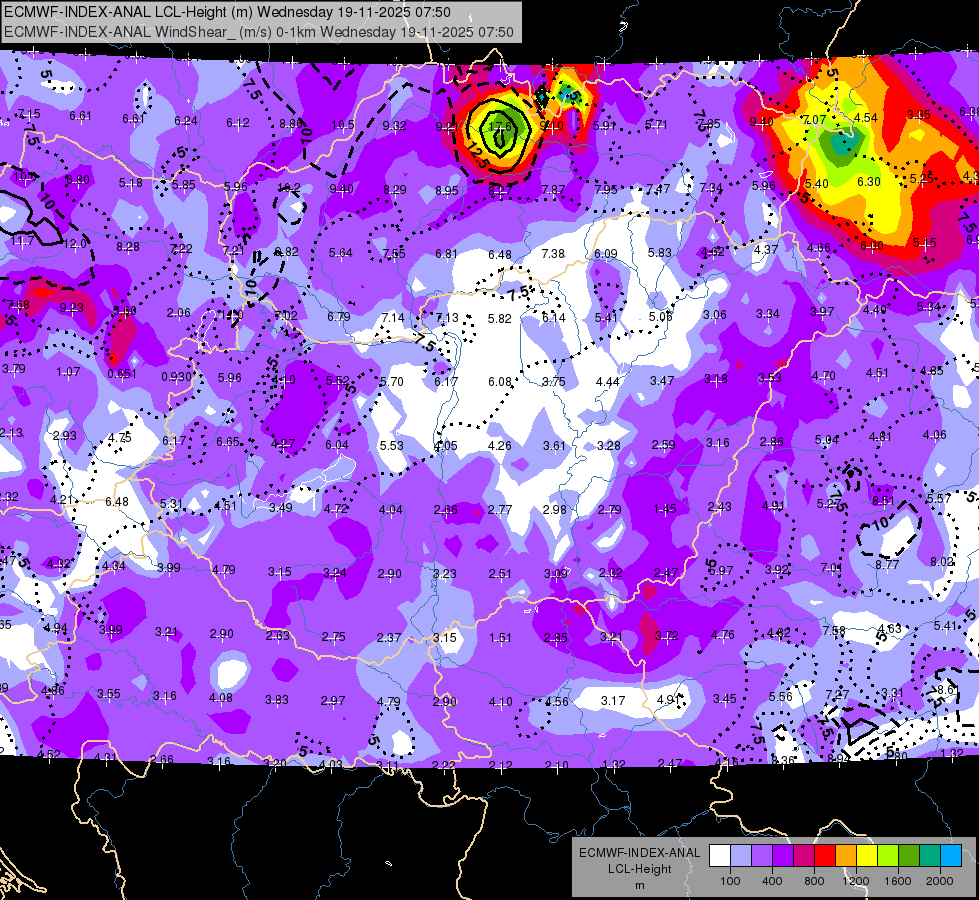Image resolution: width=979 pixels, height=900 pixels.
Task: Click the 8.02 value near the right edge
Action: tap(942, 561)
